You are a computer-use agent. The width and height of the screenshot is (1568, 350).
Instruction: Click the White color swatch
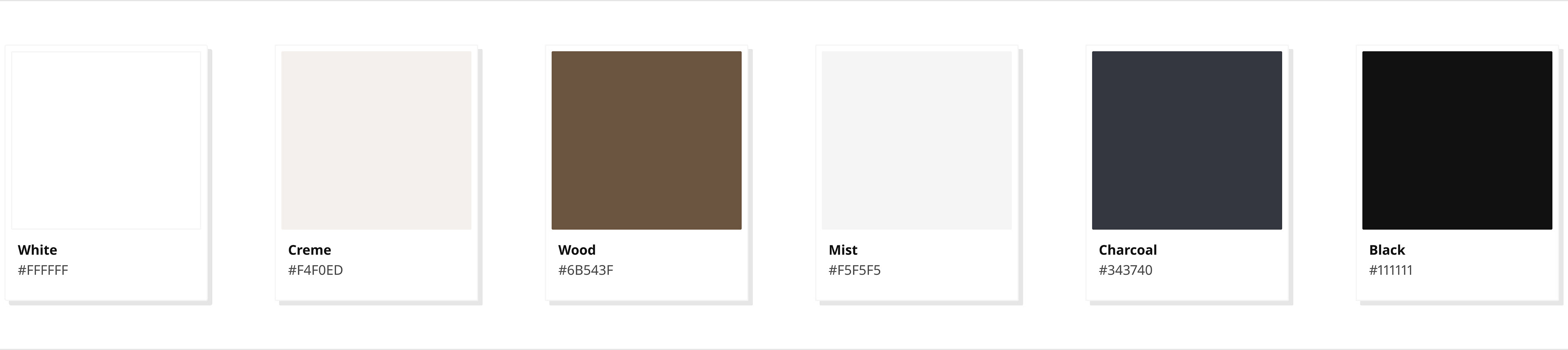tap(106, 140)
